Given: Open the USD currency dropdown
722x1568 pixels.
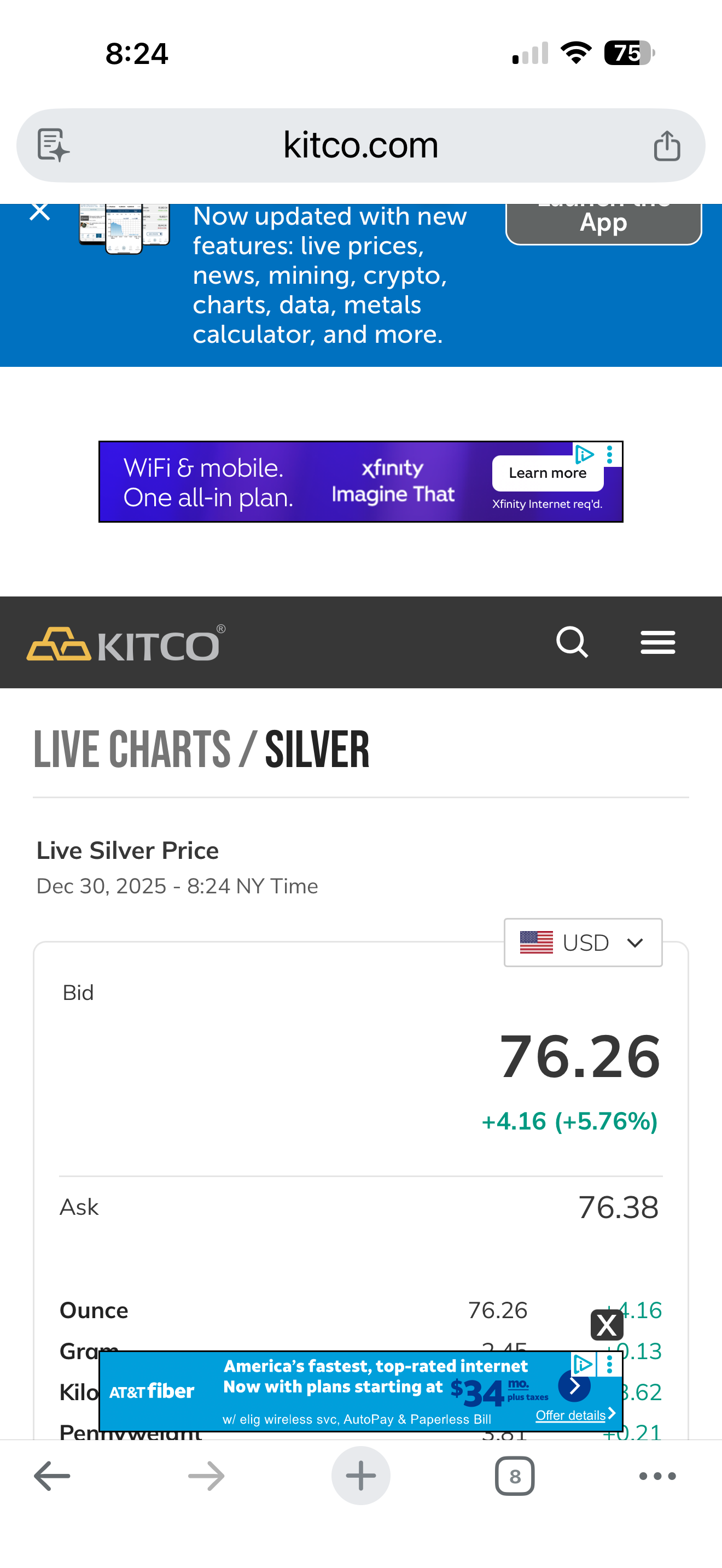Looking at the screenshot, I should tap(583, 942).
